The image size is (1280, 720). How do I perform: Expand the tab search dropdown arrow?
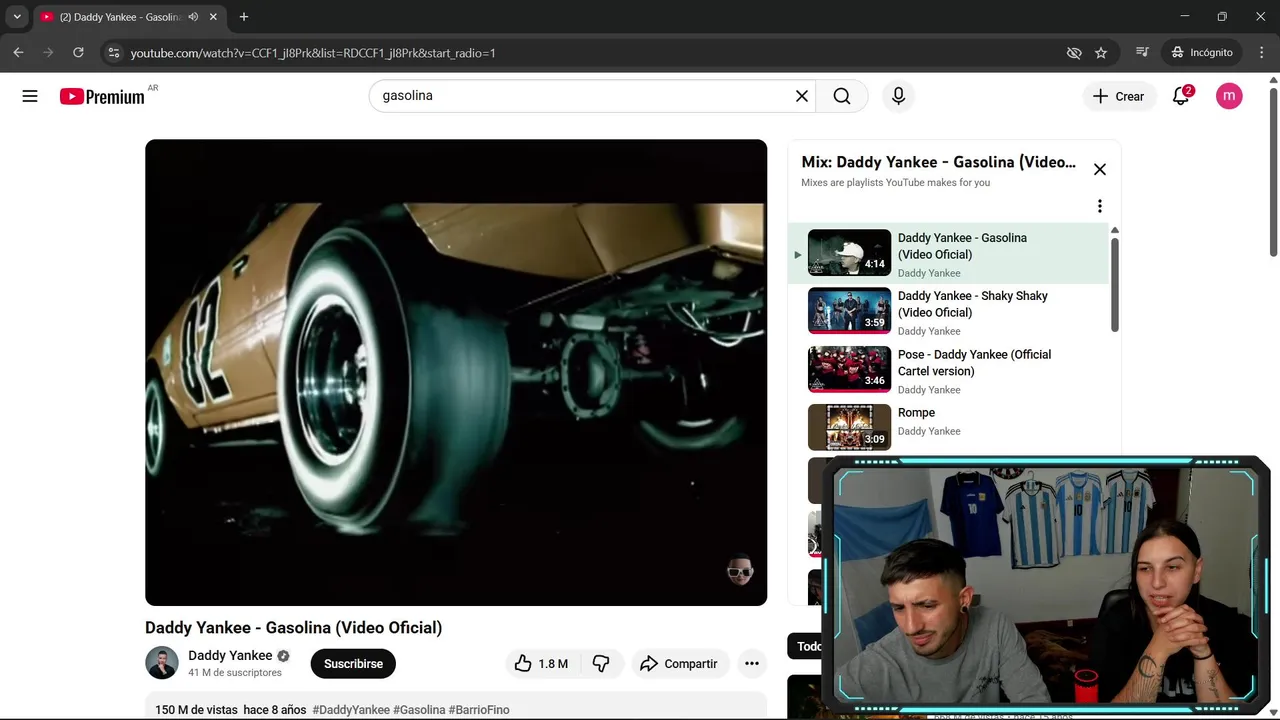[17, 17]
